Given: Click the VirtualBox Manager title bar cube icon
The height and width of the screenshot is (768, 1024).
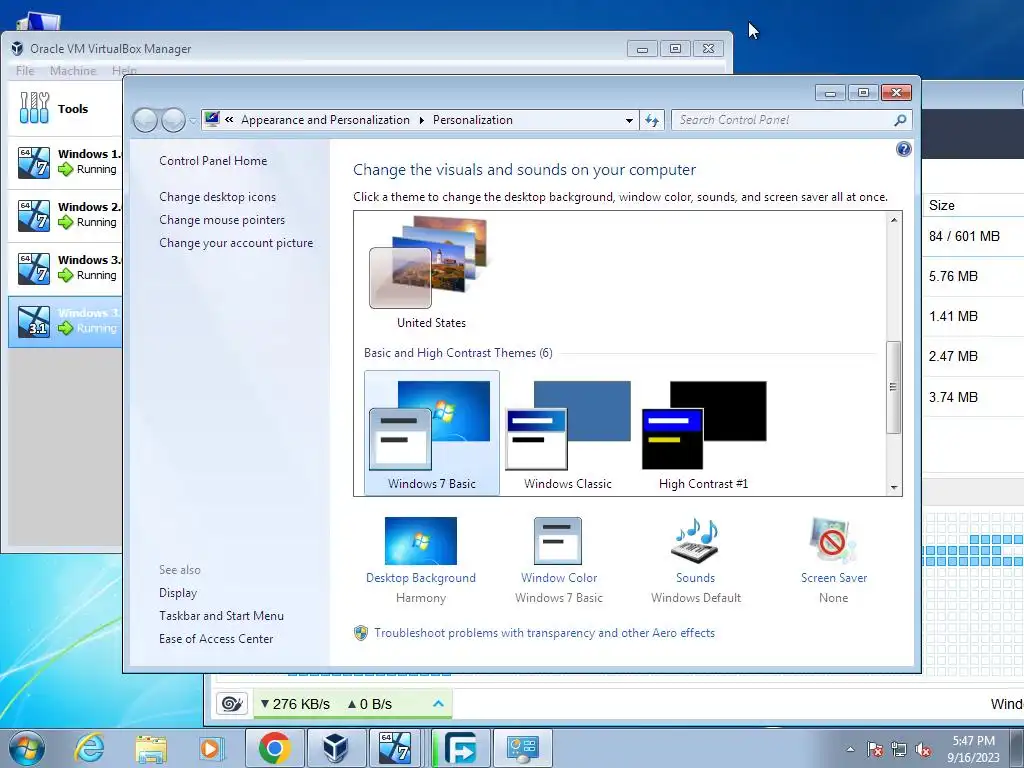Looking at the screenshot, I should coord(17,48).
